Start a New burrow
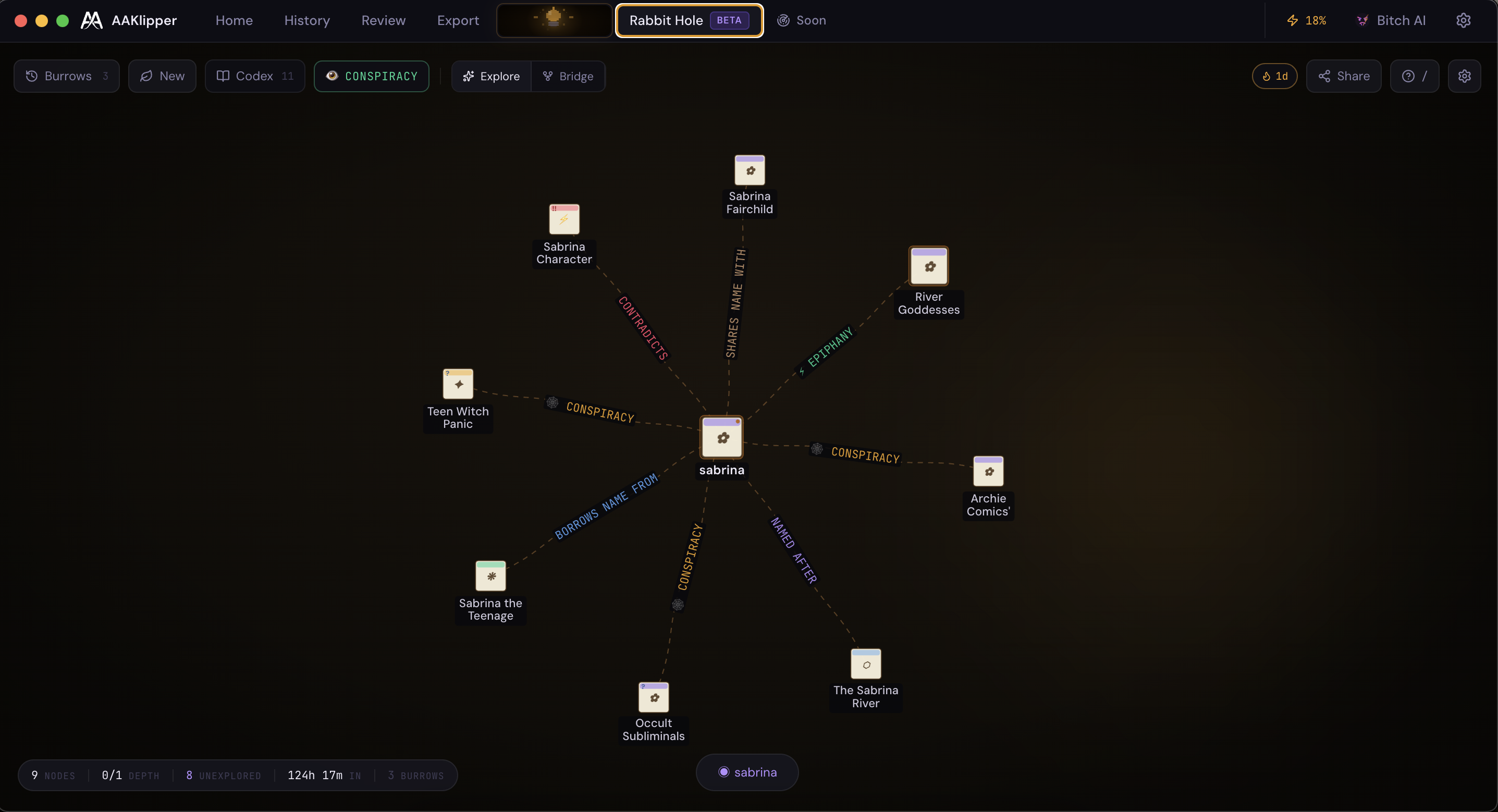The width and height of the screenshot is (1498, 812). tap(162, 76)
